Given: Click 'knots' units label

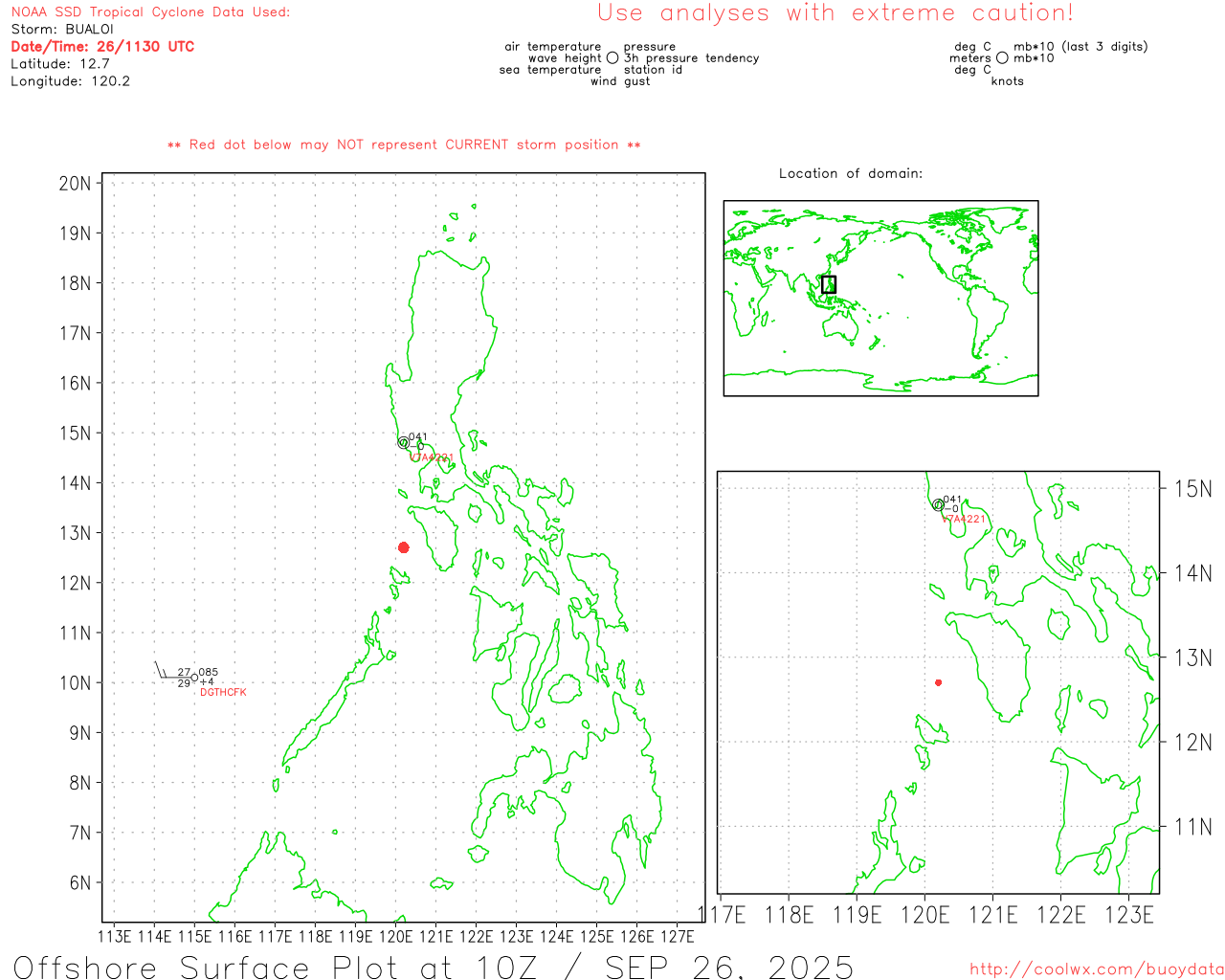Looking at the screenshot, I should pyautogui.click(x=1008, y=81).
